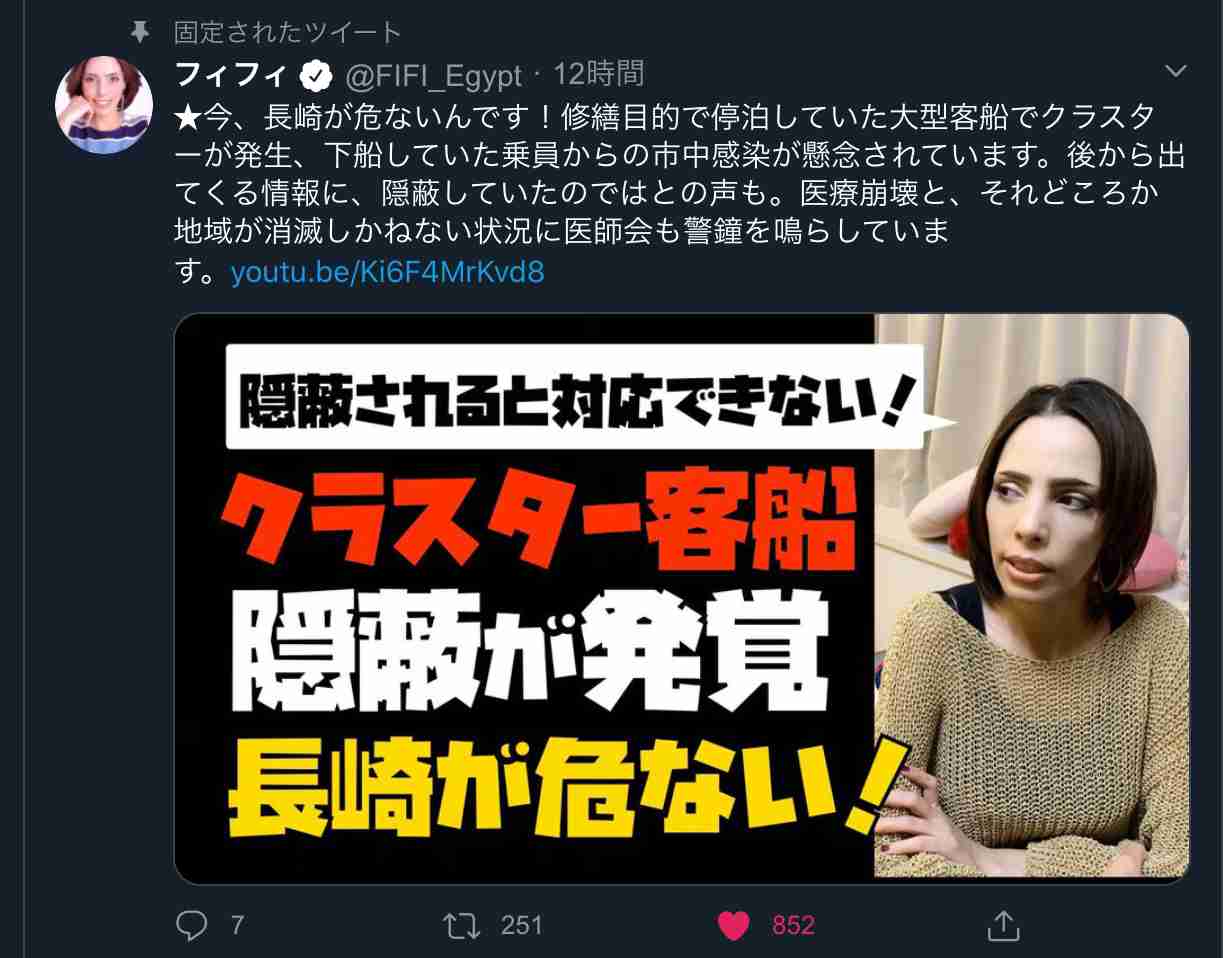Click the @FIFI_Egypt handle

point(434,74)
